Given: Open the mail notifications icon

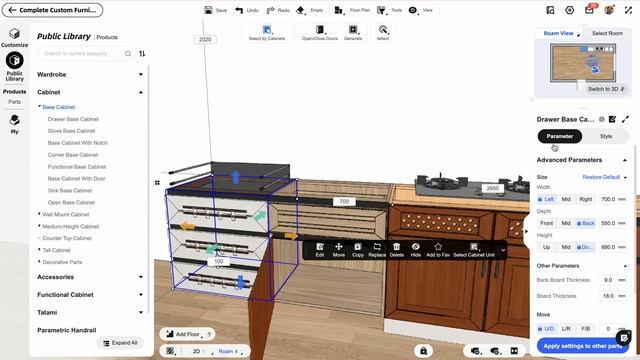Looking at the screenshot, I should click(x=589, y=10).
